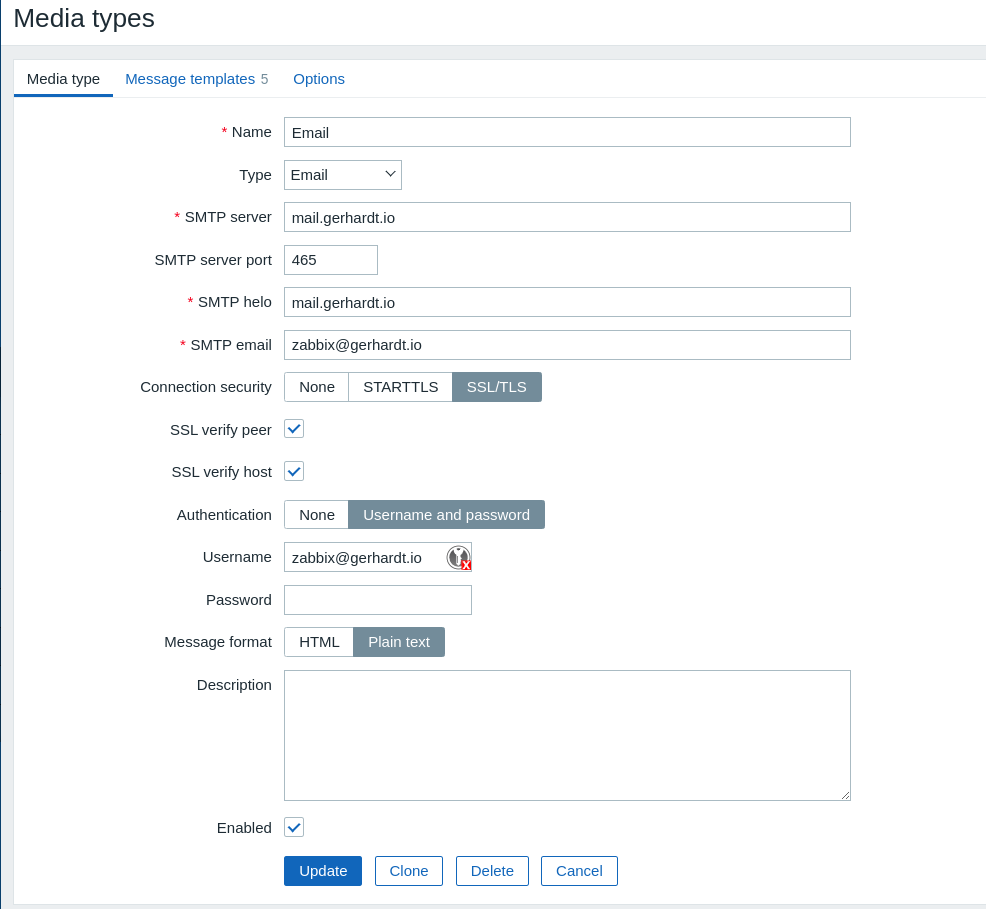
Task: Click the Update button
Action: 323,871
